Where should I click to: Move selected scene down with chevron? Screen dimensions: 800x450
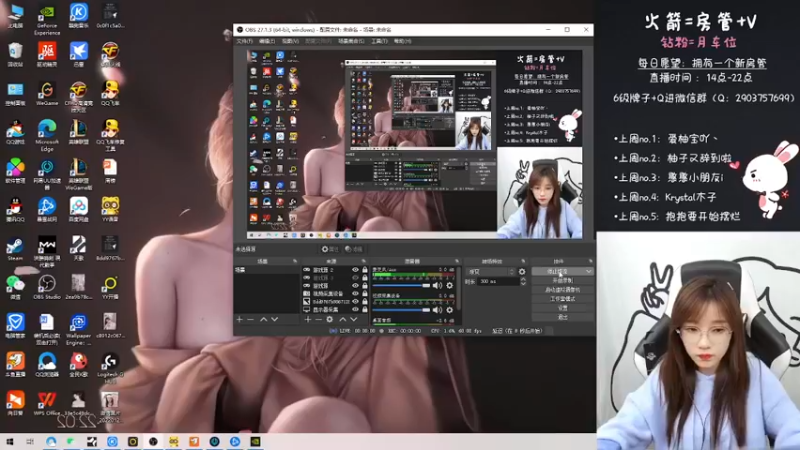[x=274, y=319]
